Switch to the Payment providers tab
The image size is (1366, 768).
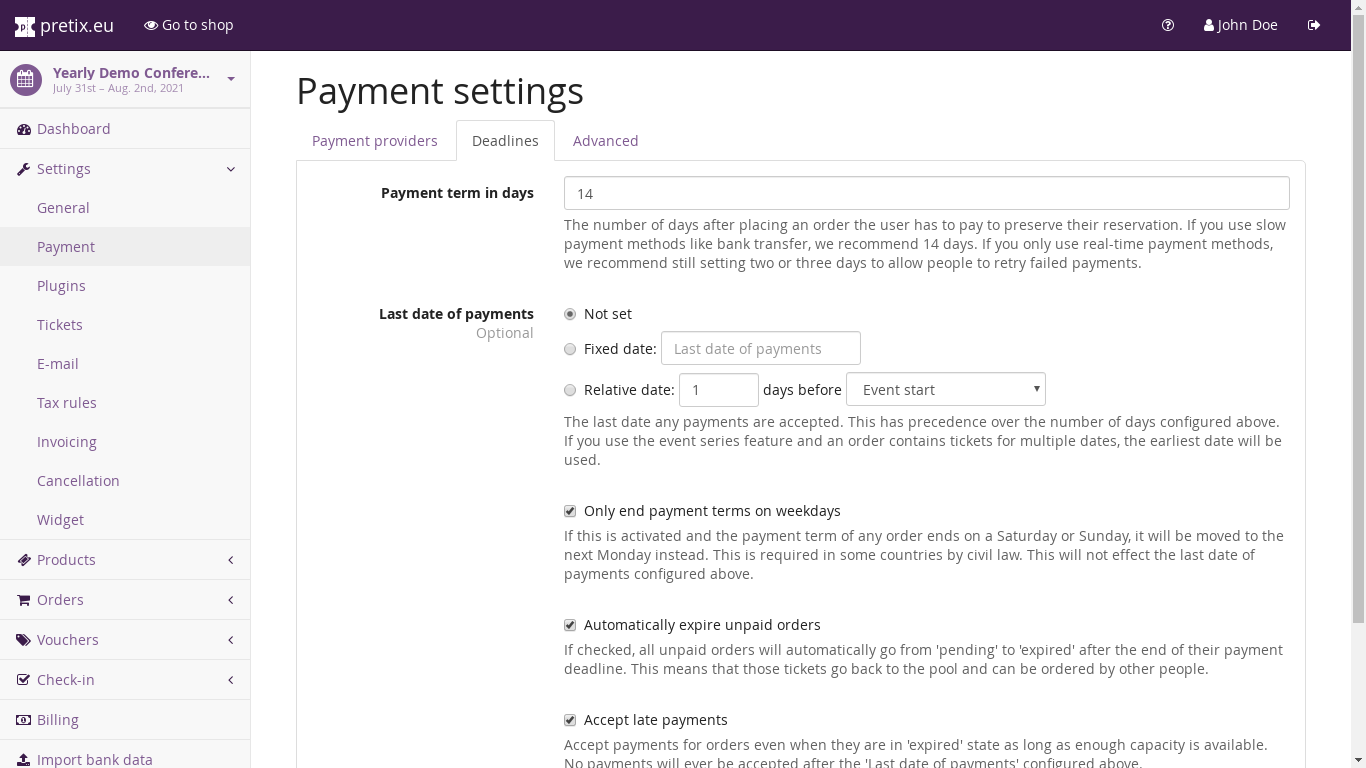click(x=374, y=141)
